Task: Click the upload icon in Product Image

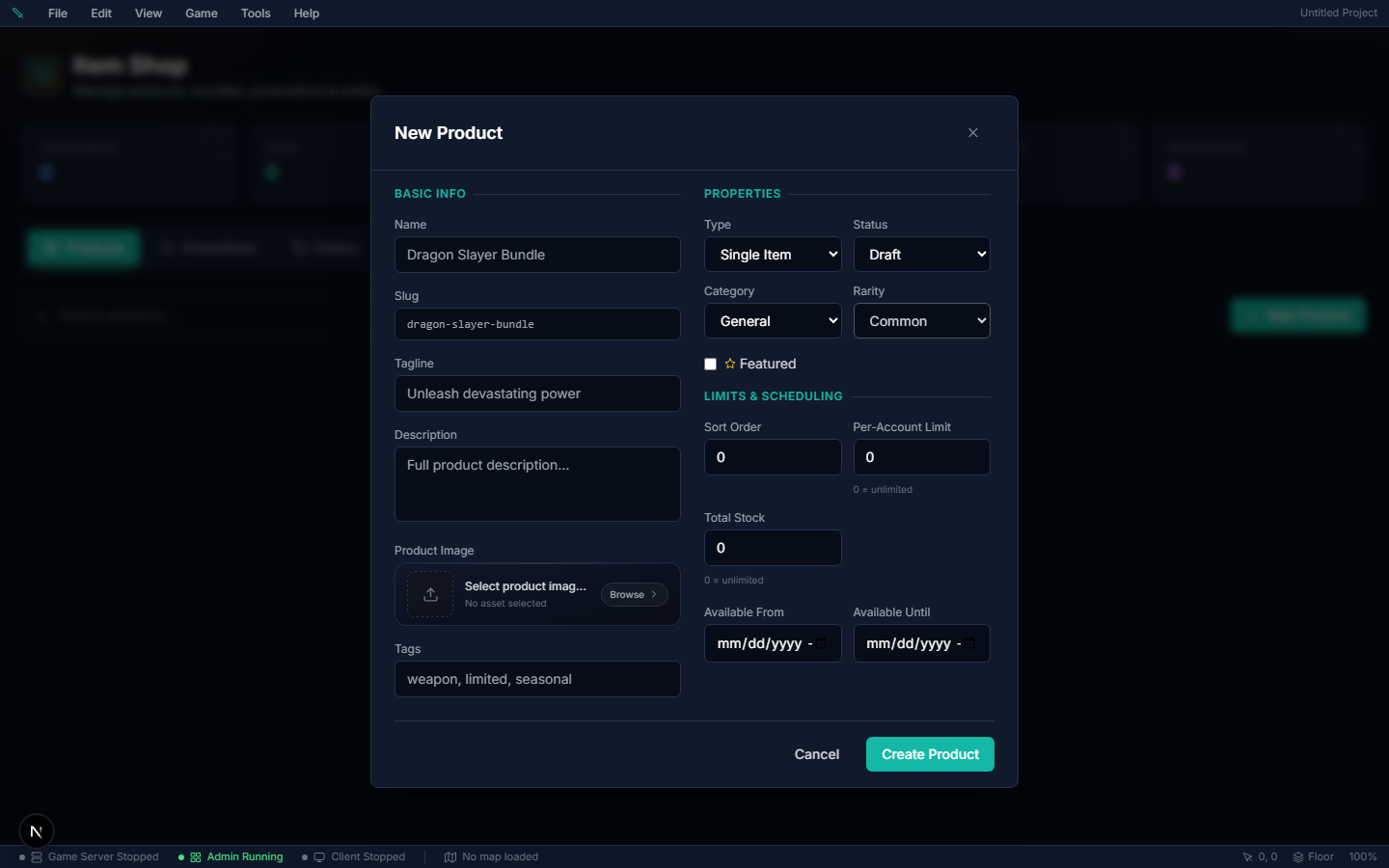Action: click(x=430, y=594)
